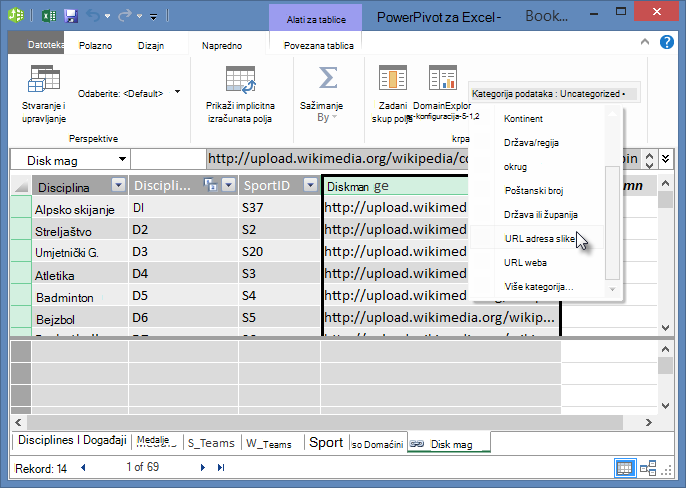Switch to Diagram view icon
This screenshot has height=488, width=686.
tap(648, 468)
